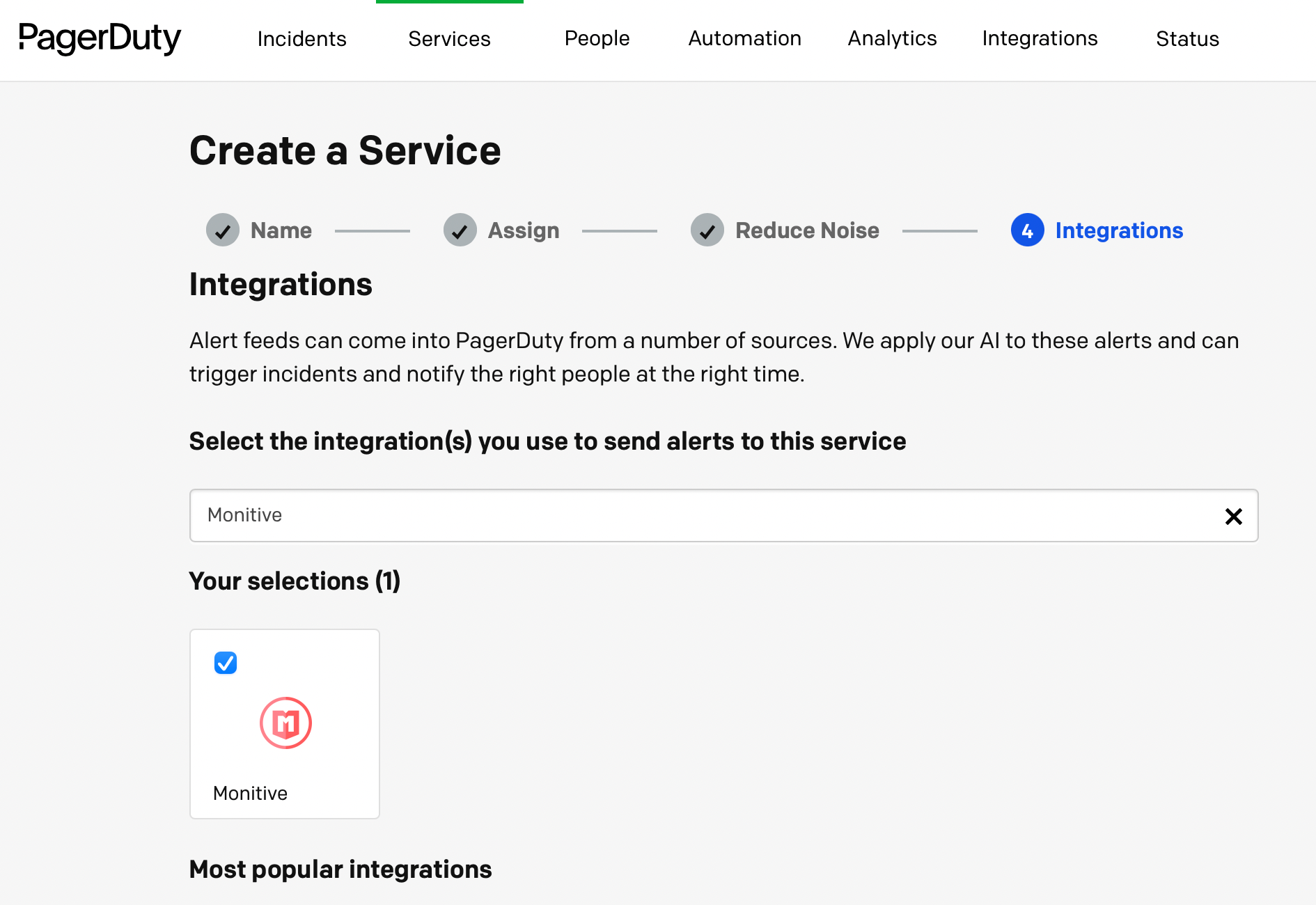Click the Monitive logo icon
Image resolution: width=1316 pixels, height=905 pixels.
285,723
